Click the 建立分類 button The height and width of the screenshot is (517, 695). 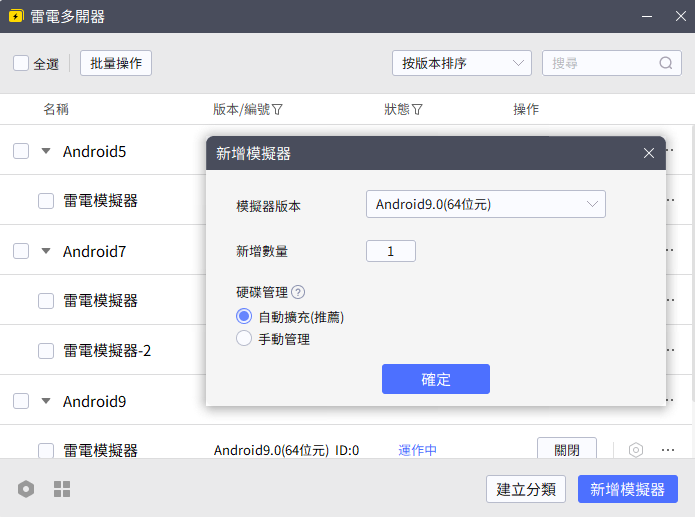(x=526, y=489)
